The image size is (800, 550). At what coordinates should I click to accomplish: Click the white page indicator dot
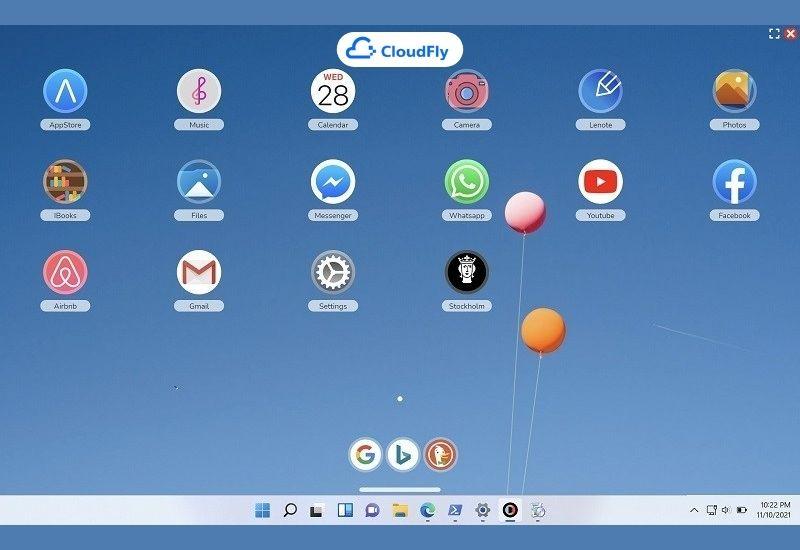(400, 398)
